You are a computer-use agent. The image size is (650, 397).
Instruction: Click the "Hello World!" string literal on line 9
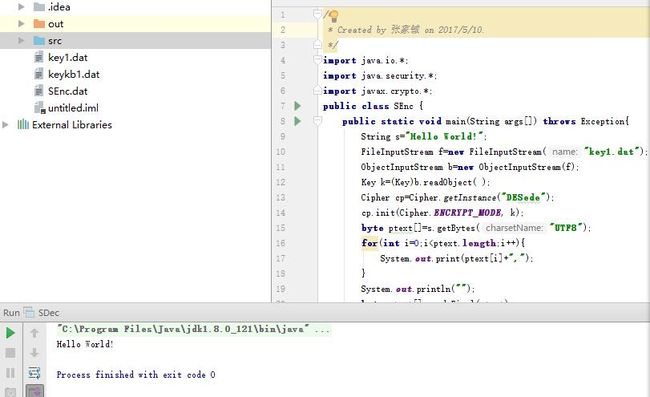coord(444,136)
